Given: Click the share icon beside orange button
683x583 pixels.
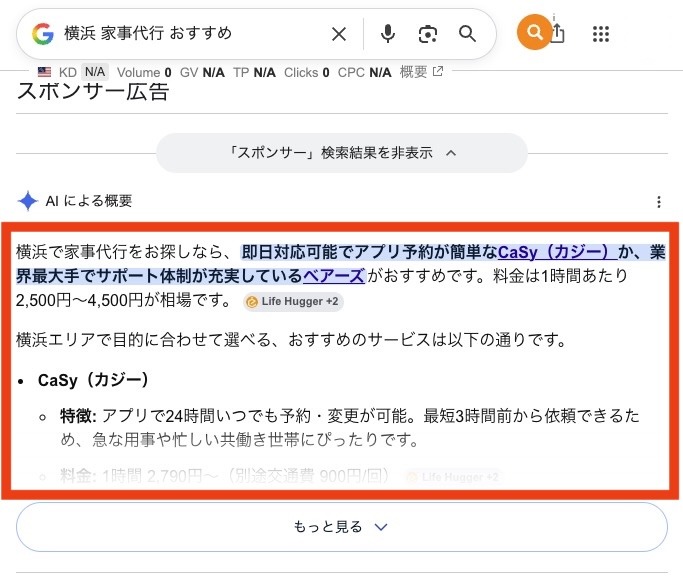Looking at the screenshot, I should tap(558, 33).
